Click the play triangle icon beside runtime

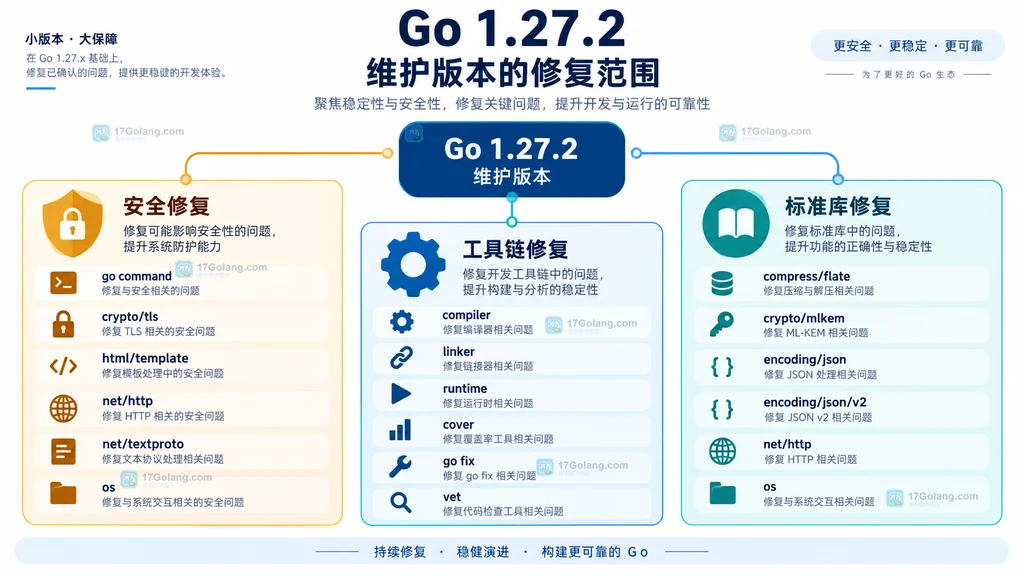pyautogui.click(x=401, y=394)
